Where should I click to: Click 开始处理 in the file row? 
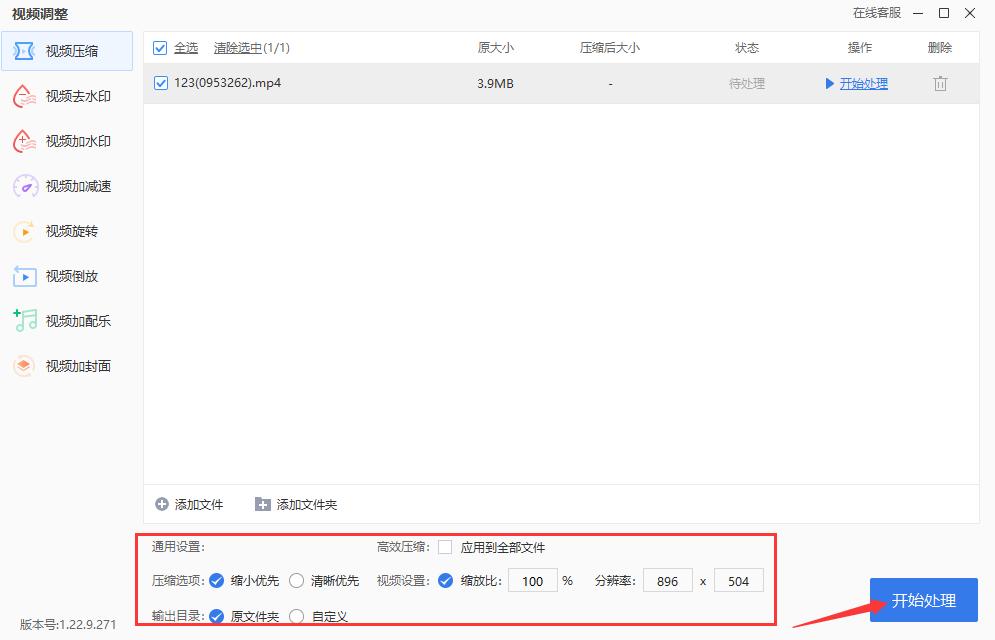(x=862, y=84)
